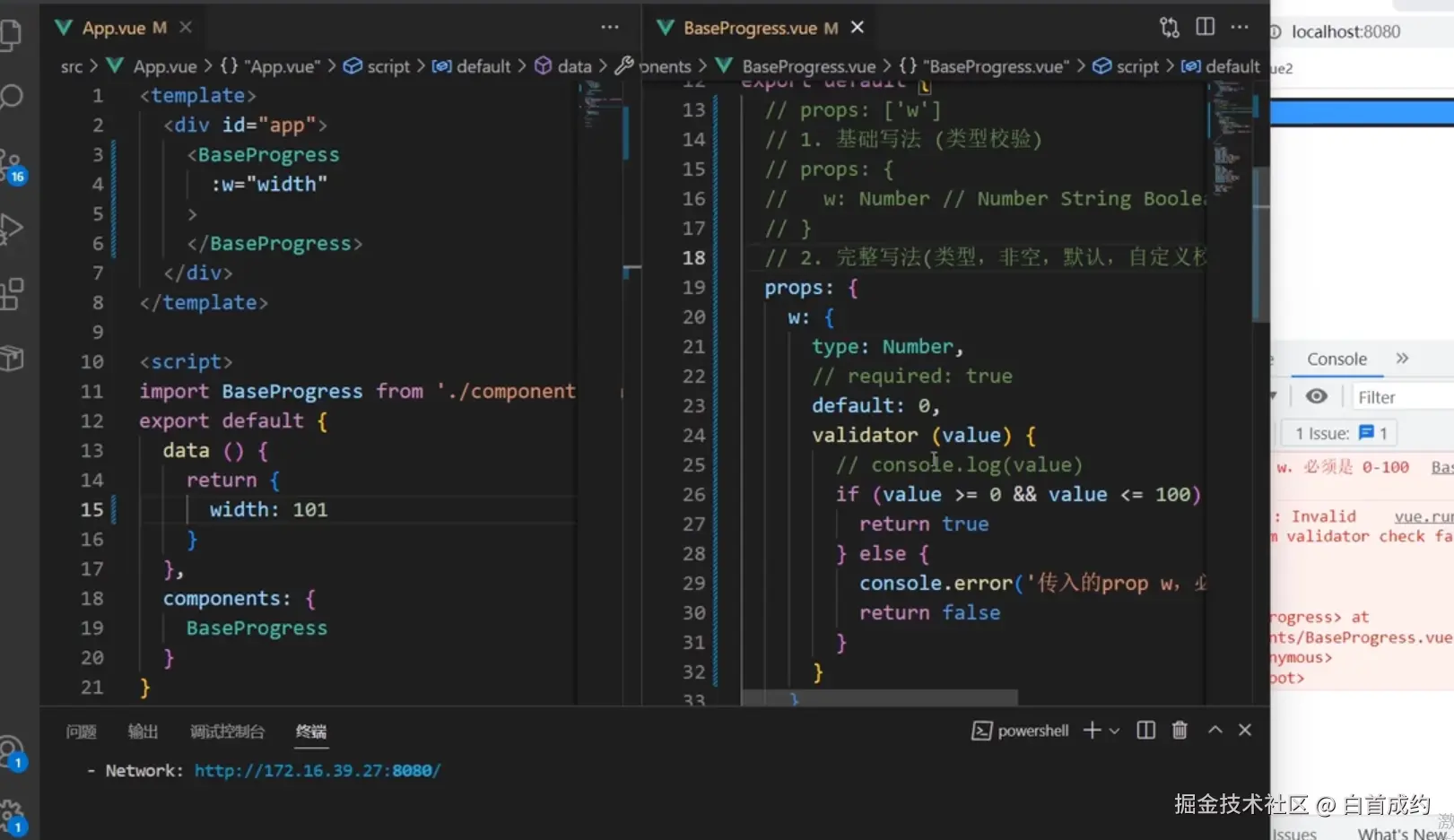
Task: Split the right editor
Action: point(1205,28)
